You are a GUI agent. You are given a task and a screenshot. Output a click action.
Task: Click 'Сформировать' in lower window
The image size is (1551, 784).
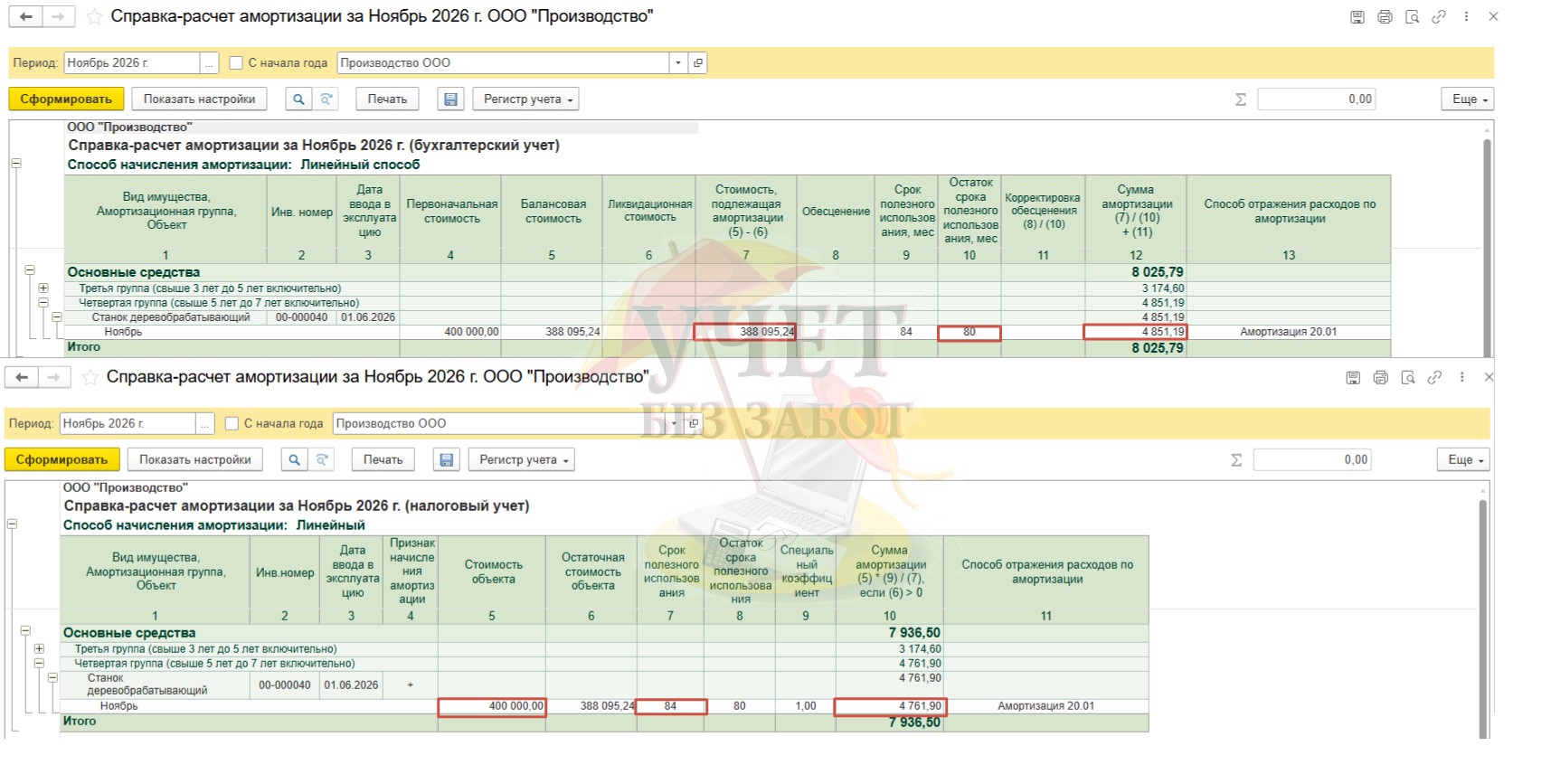coord(61,460)
